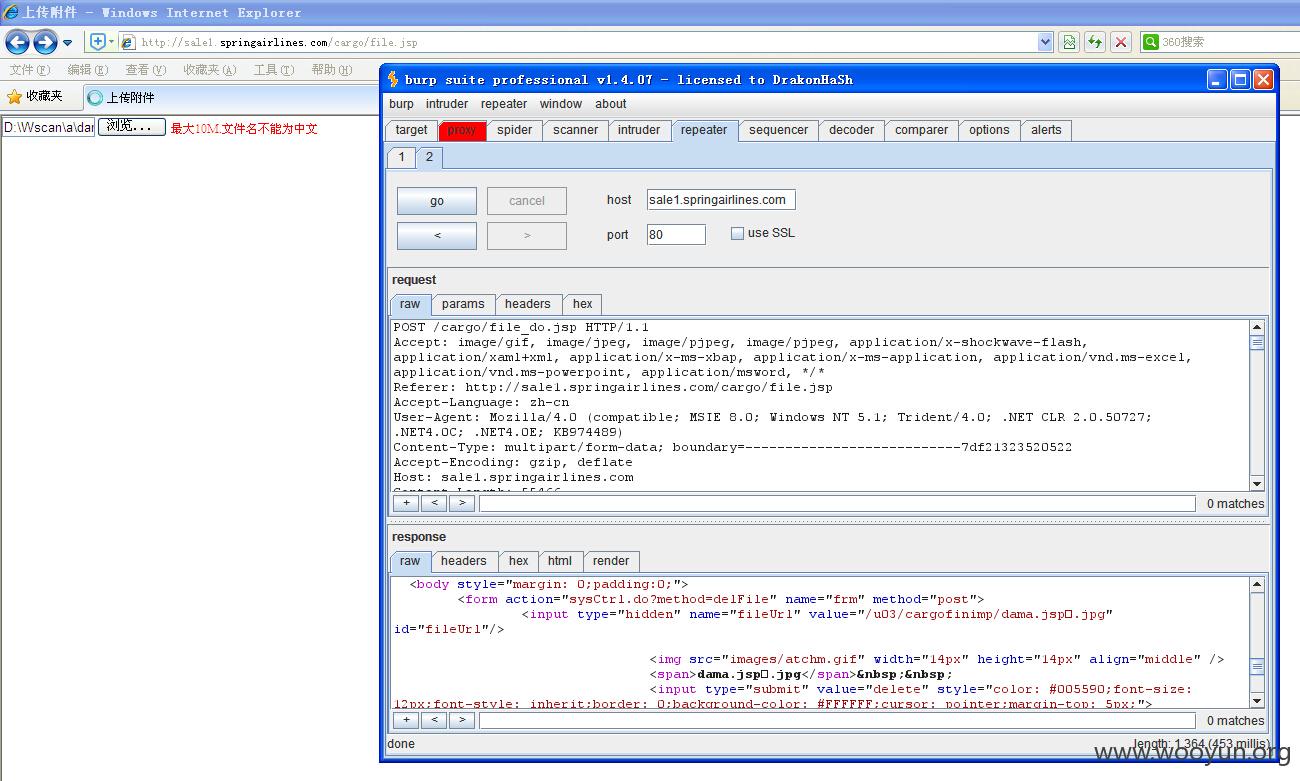Switch to the spider tab

click(x=515, y=130)
